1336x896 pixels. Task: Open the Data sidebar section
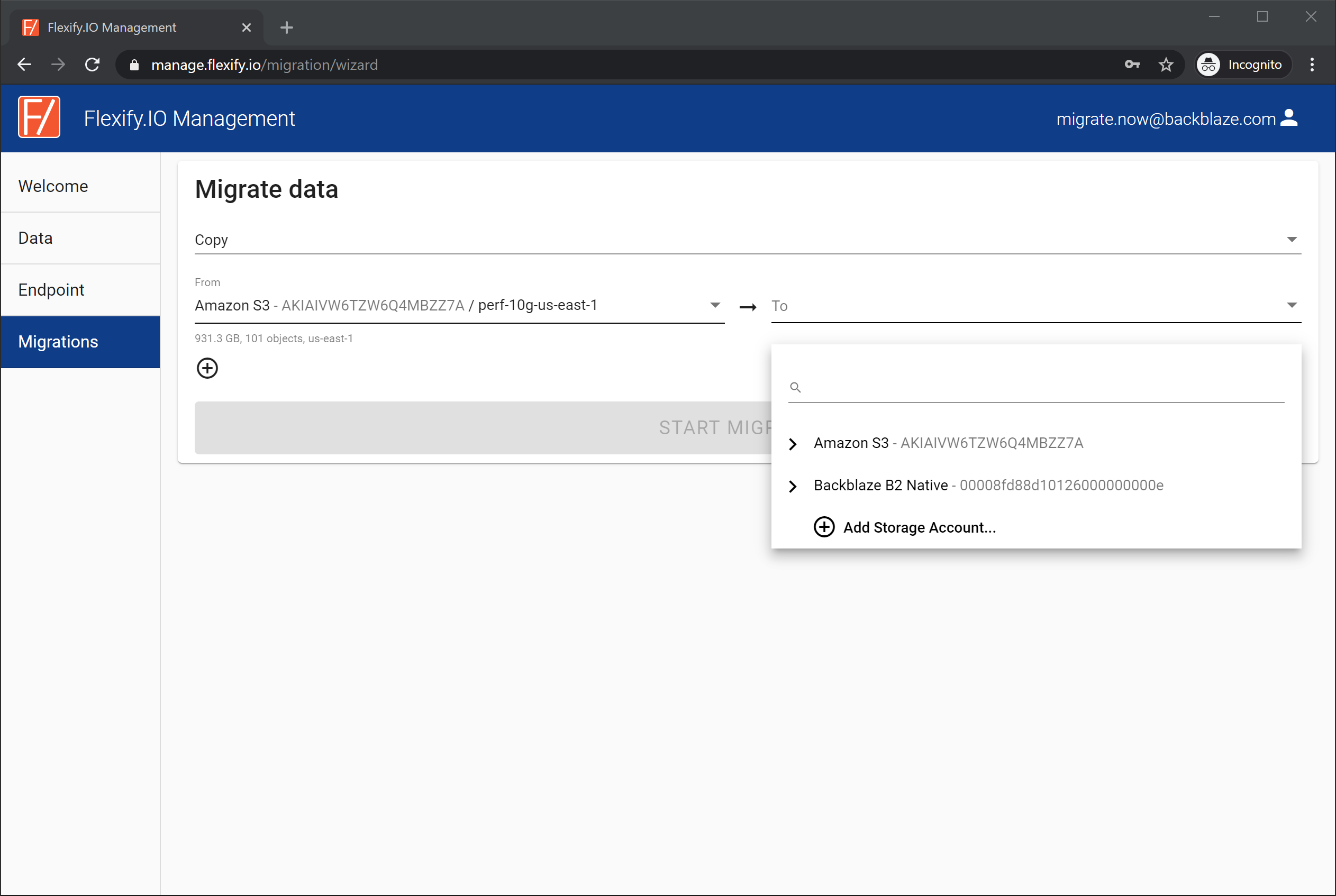[x=35, y=238]
